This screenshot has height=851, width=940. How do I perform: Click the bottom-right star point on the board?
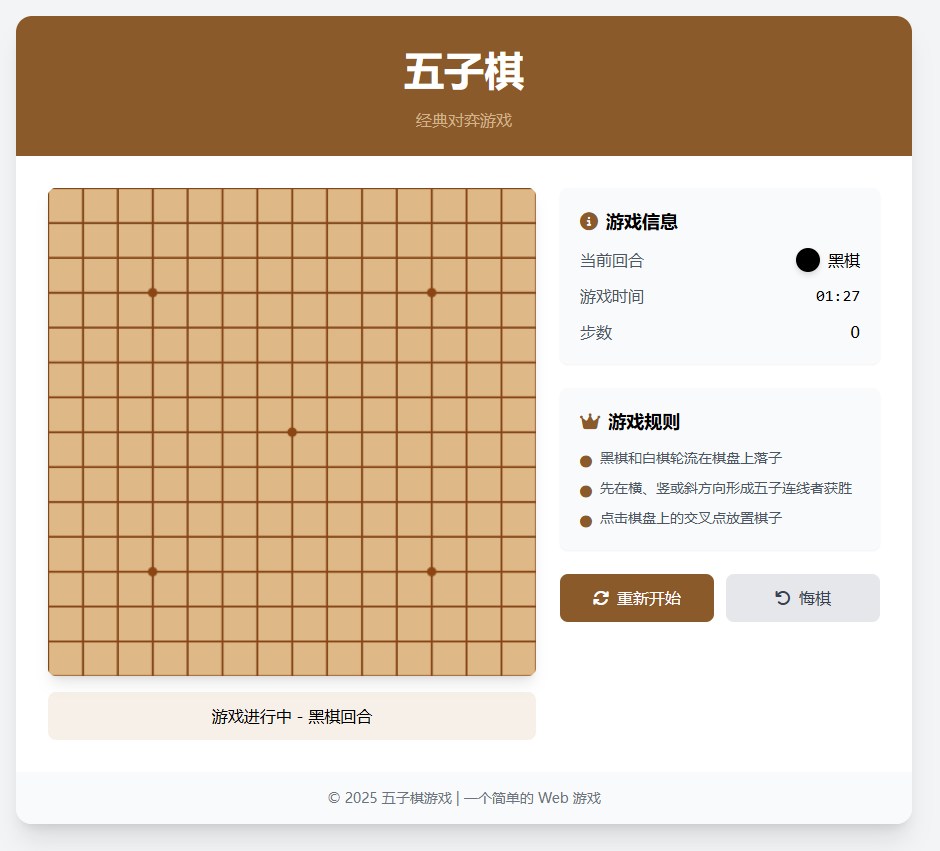pos(431,572)
